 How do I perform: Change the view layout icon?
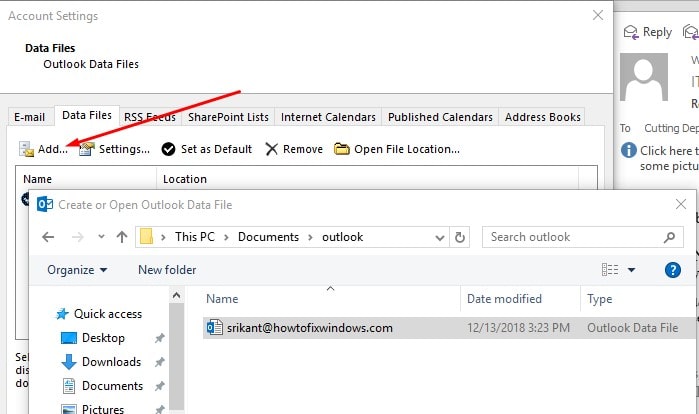(x=610, y=270)
